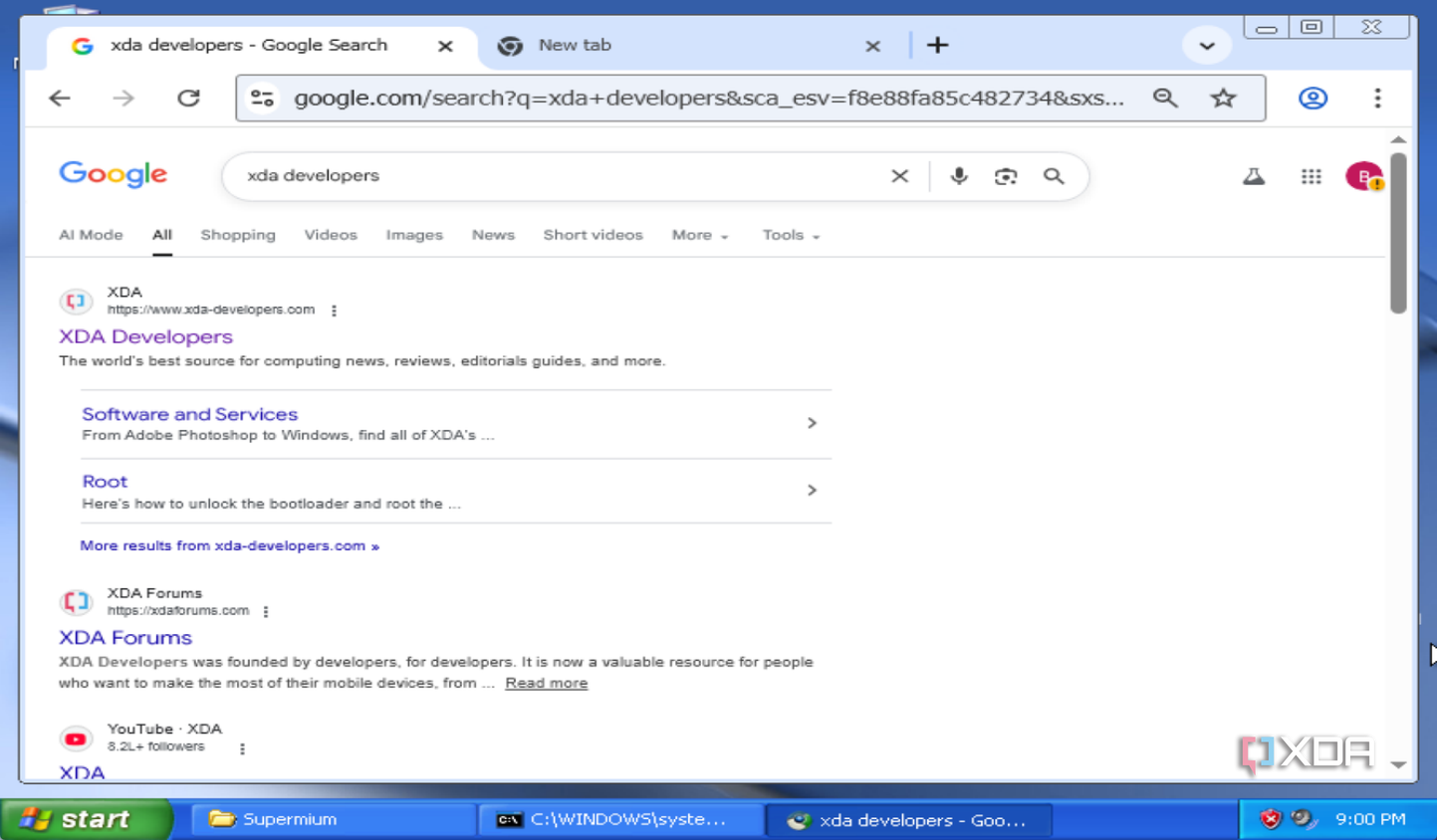The width and height of the screenshot is (1437, 840).
Task: Click the browser address bar URL
Action: tap(709, 98)
